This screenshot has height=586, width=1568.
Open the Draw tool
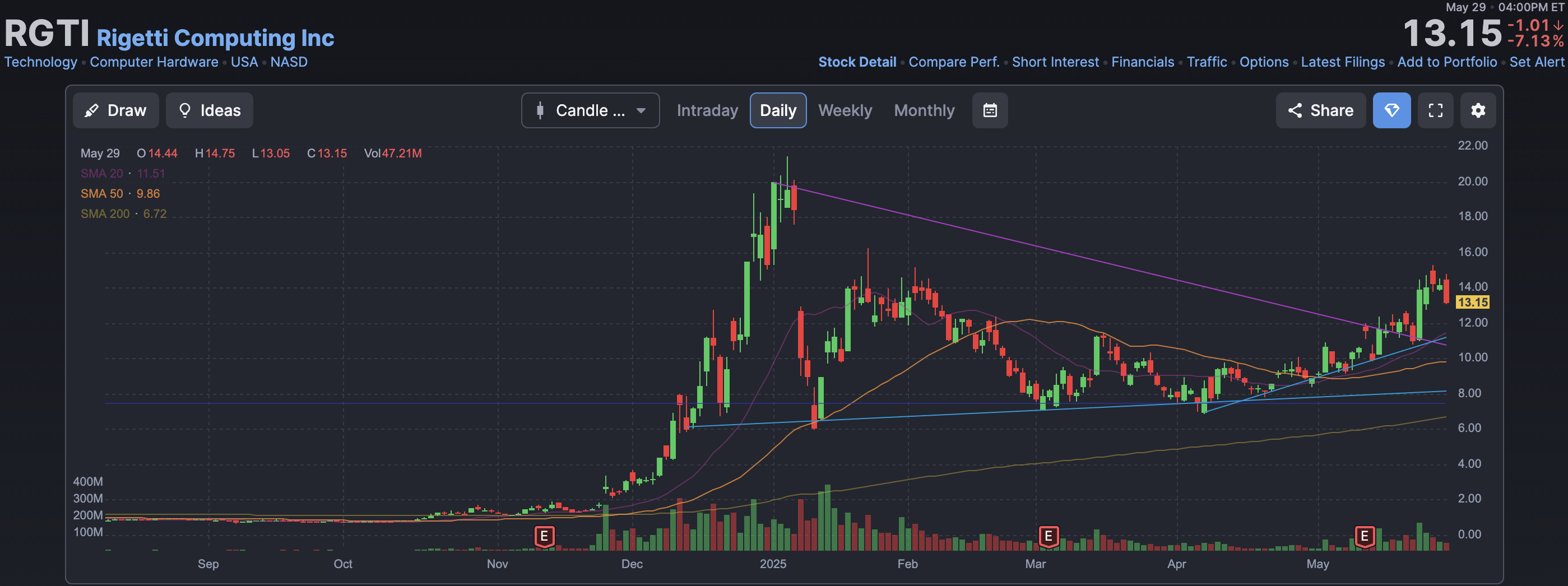[x=115, y=110]
